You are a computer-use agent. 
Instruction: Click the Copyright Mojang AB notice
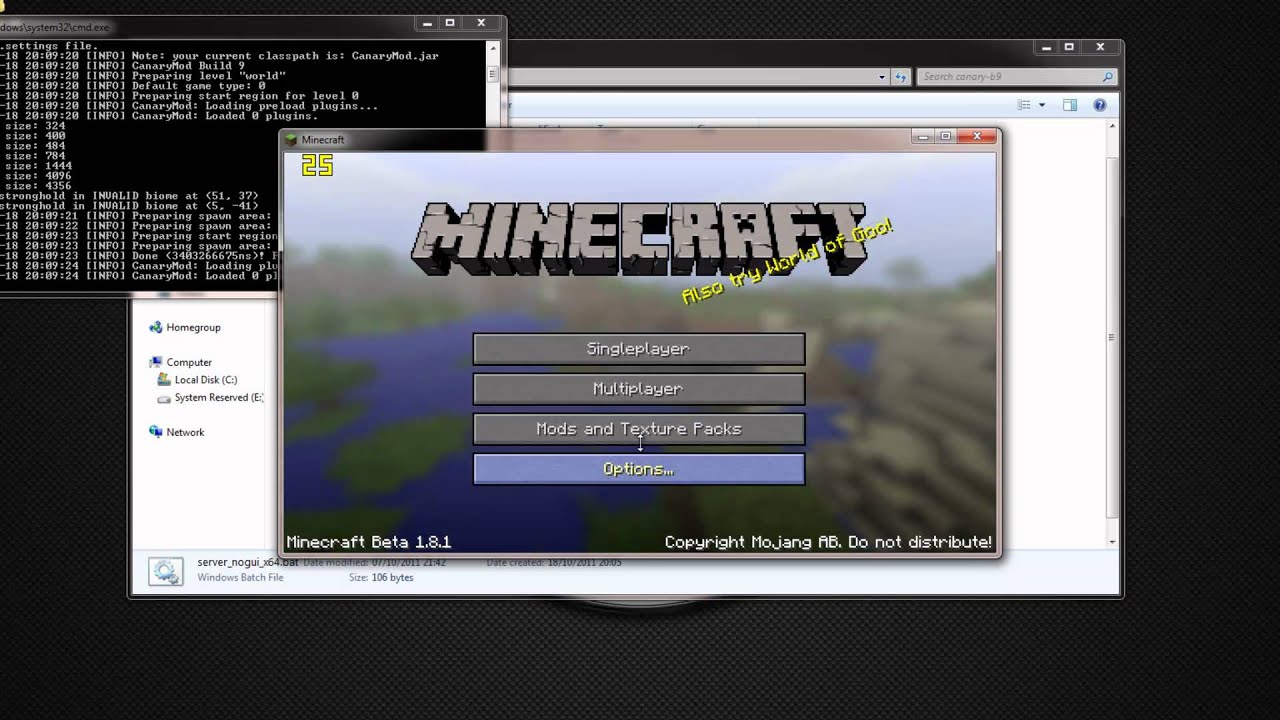click(x=828, y=542)
